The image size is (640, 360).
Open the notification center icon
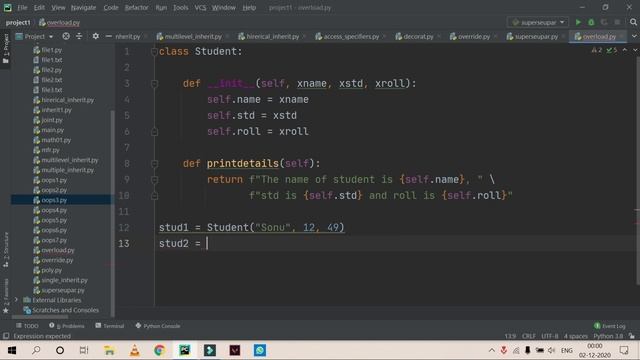pos(624,350)
